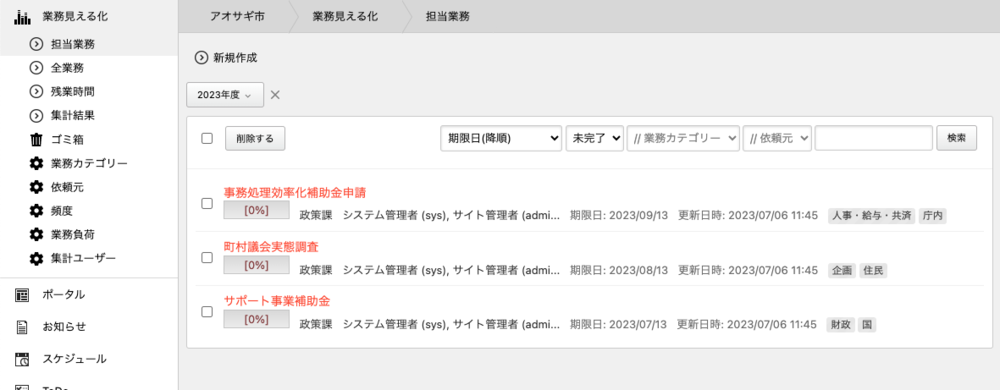Click the 新規作成 link
This screenshot has width=1000, height=390.
click(x=235, y=57)
